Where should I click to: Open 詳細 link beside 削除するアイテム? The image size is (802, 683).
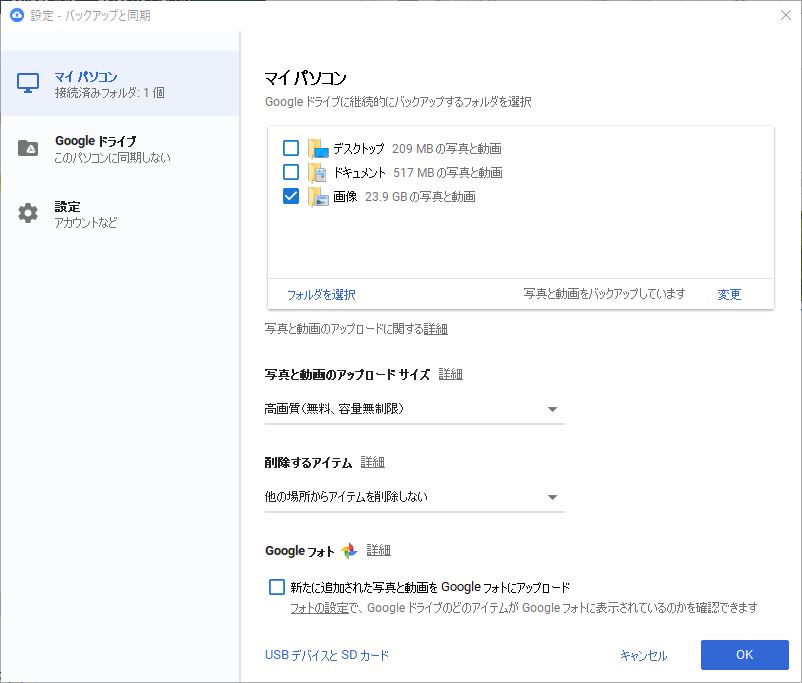coord(372,462)
